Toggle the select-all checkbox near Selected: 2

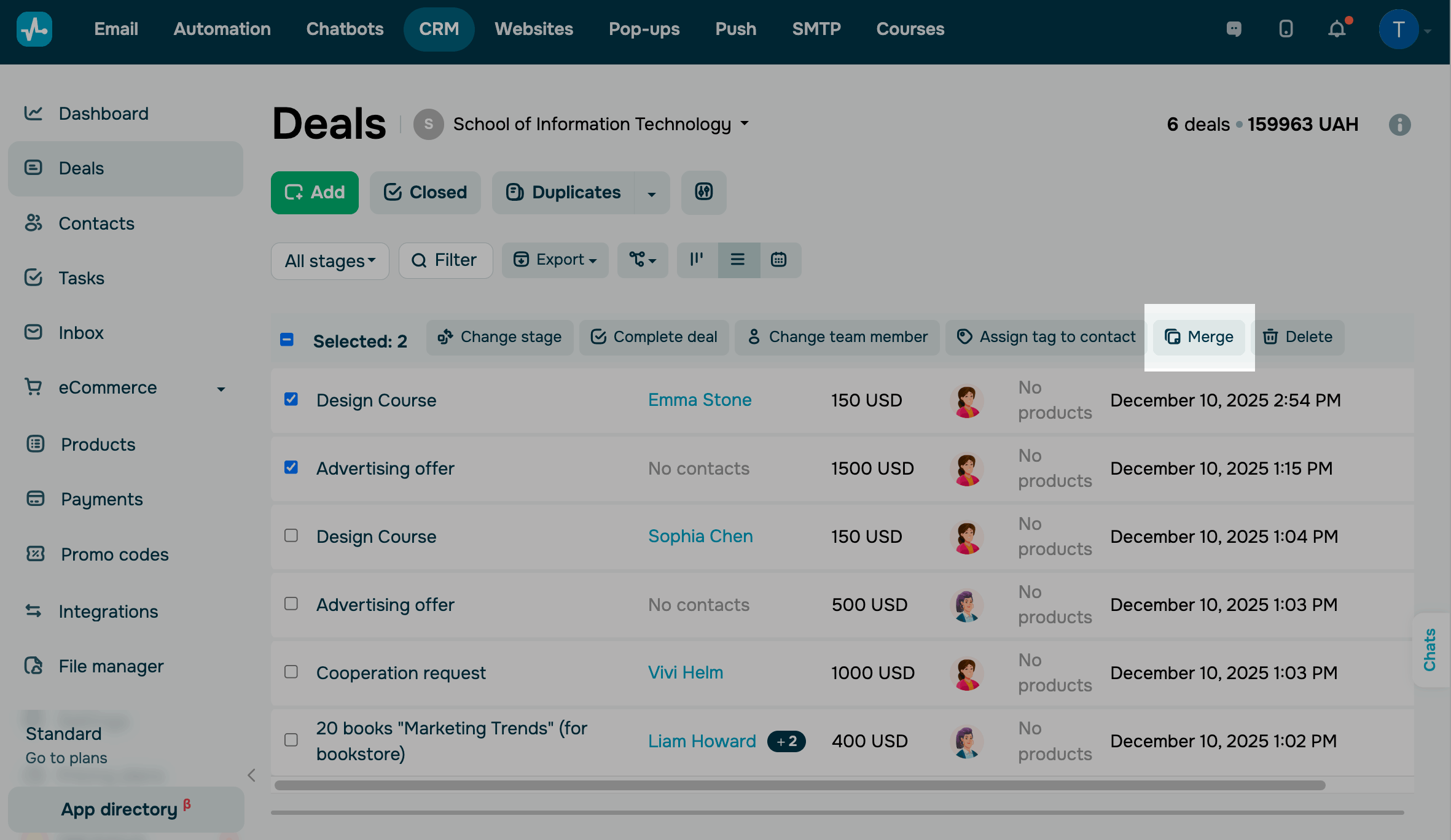click(x=287, y=340)
